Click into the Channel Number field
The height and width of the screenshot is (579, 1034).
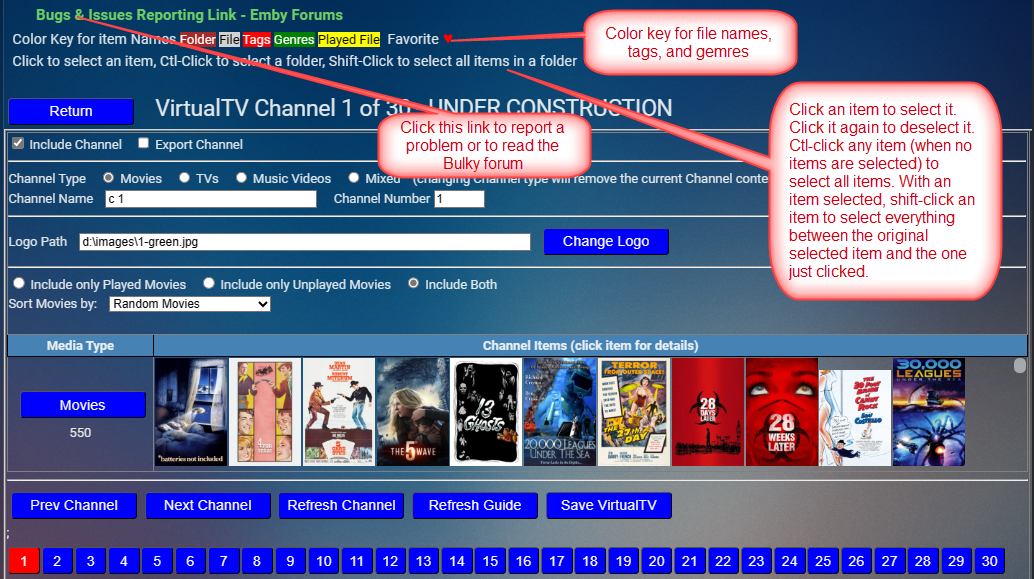[459, 198]
